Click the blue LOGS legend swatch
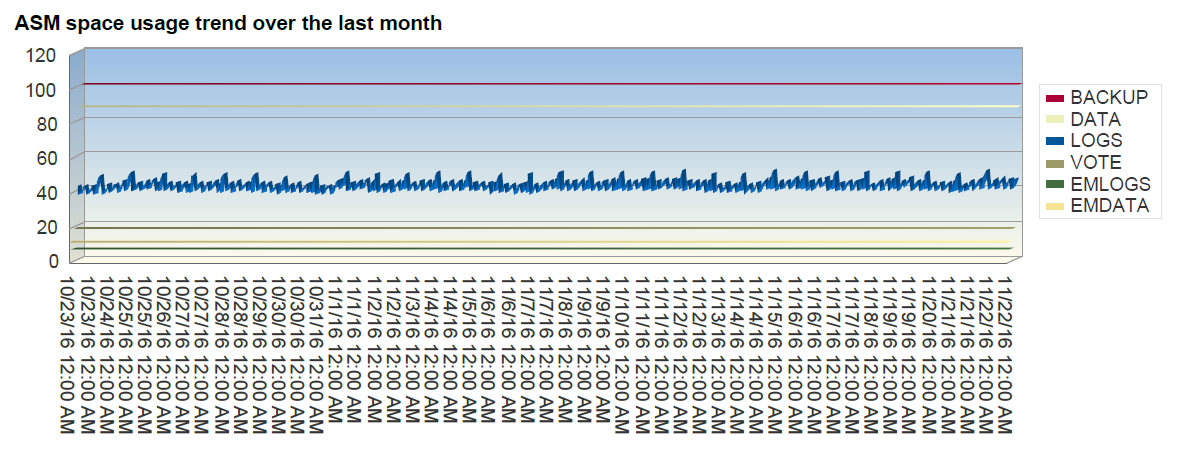This screenshot has height=460, width=1196. 1054,141
